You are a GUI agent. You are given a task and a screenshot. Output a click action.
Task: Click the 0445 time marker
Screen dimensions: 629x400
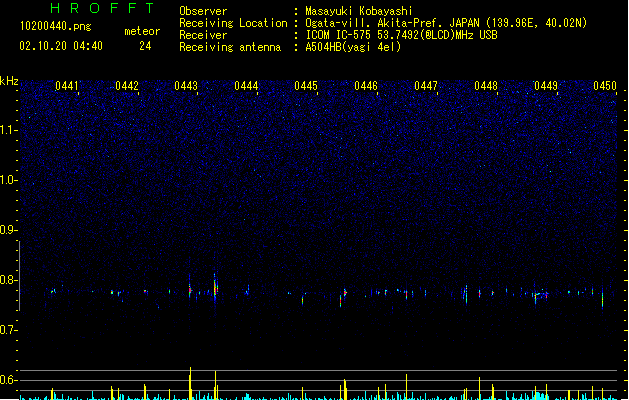306,86
